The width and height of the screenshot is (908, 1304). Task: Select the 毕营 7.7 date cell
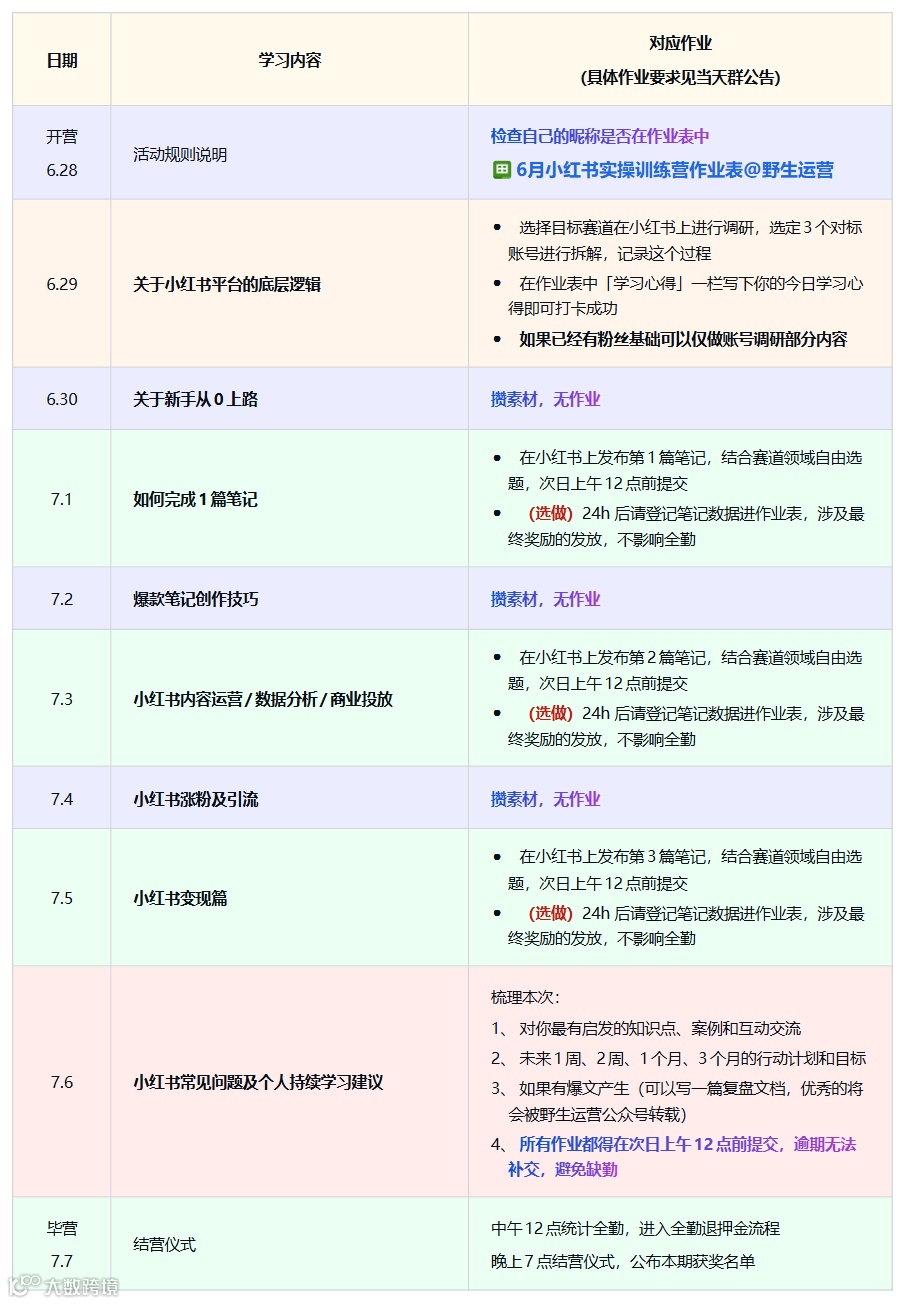point(62,1244)
